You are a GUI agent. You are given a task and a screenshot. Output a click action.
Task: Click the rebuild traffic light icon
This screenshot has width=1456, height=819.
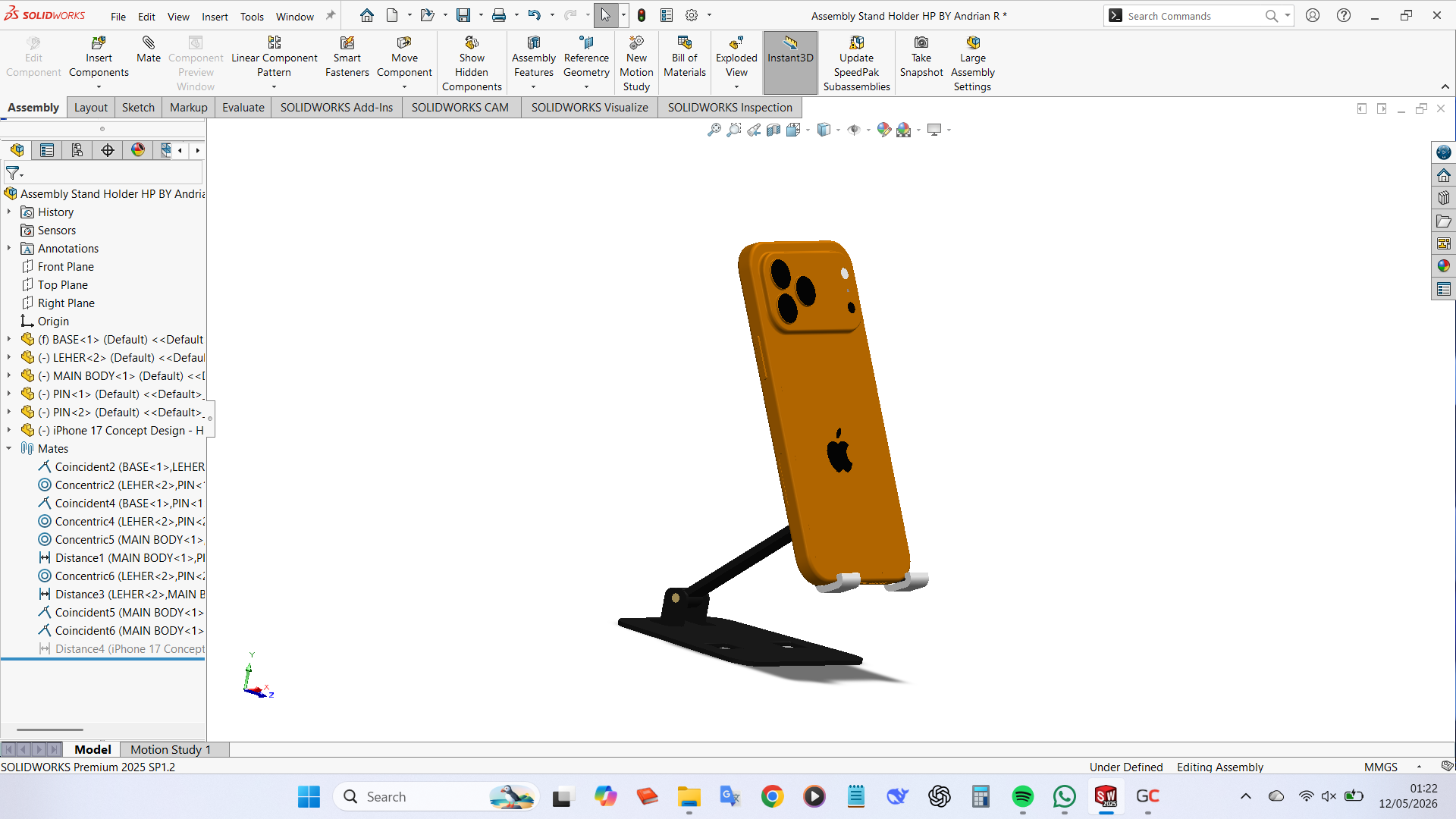642,15
